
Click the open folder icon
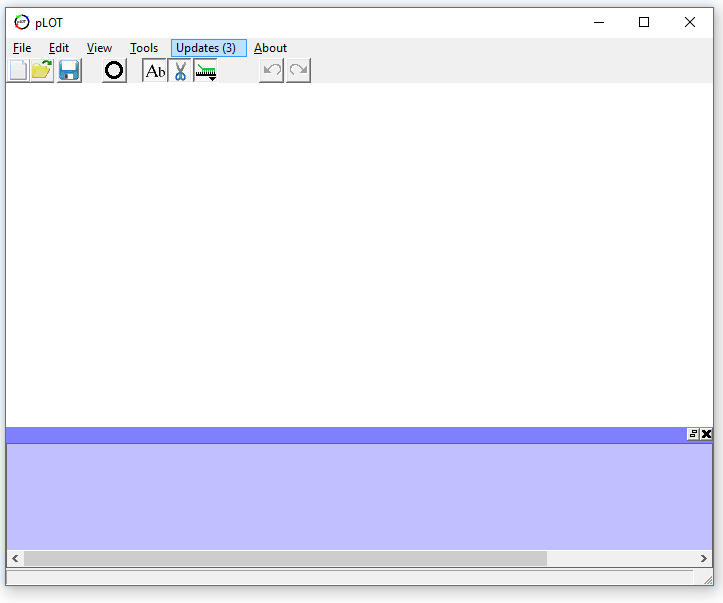tap(42, 70)
